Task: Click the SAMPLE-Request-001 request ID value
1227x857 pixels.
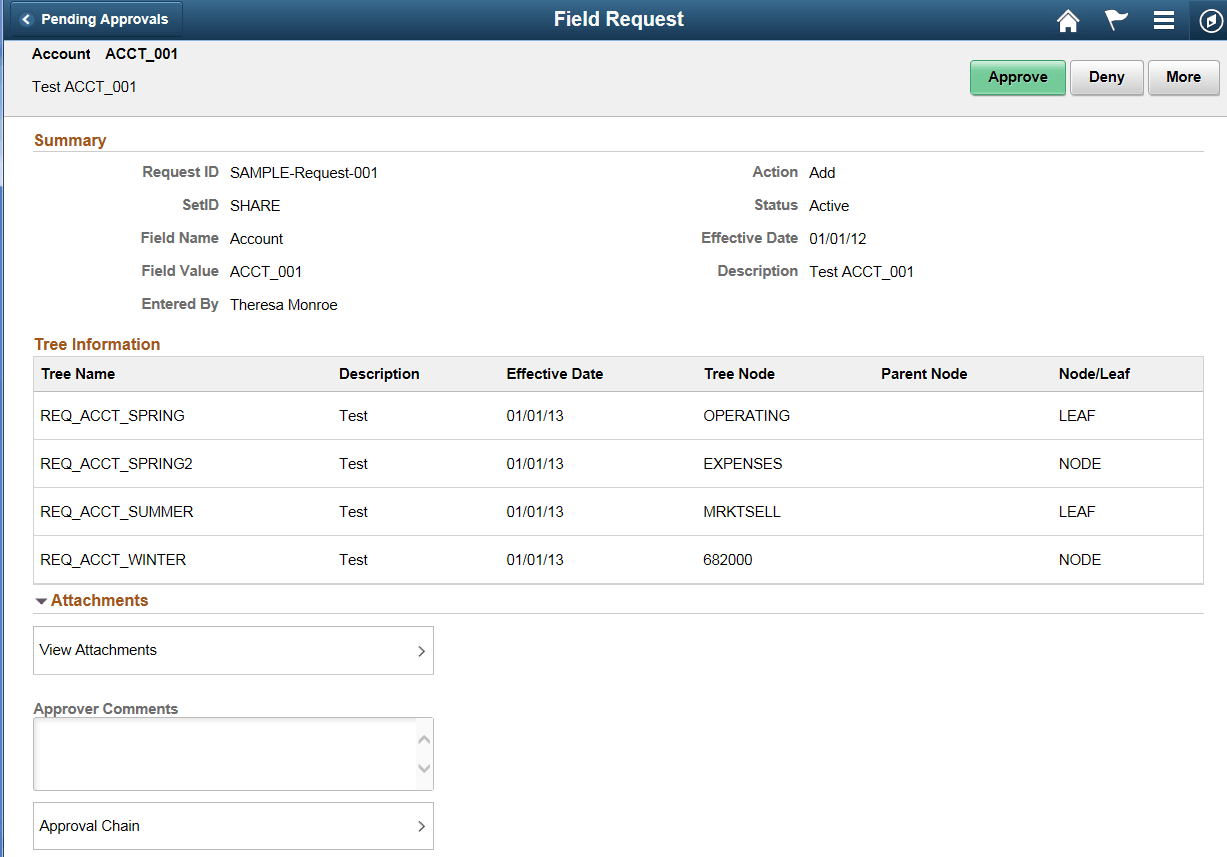Action: 304,173
